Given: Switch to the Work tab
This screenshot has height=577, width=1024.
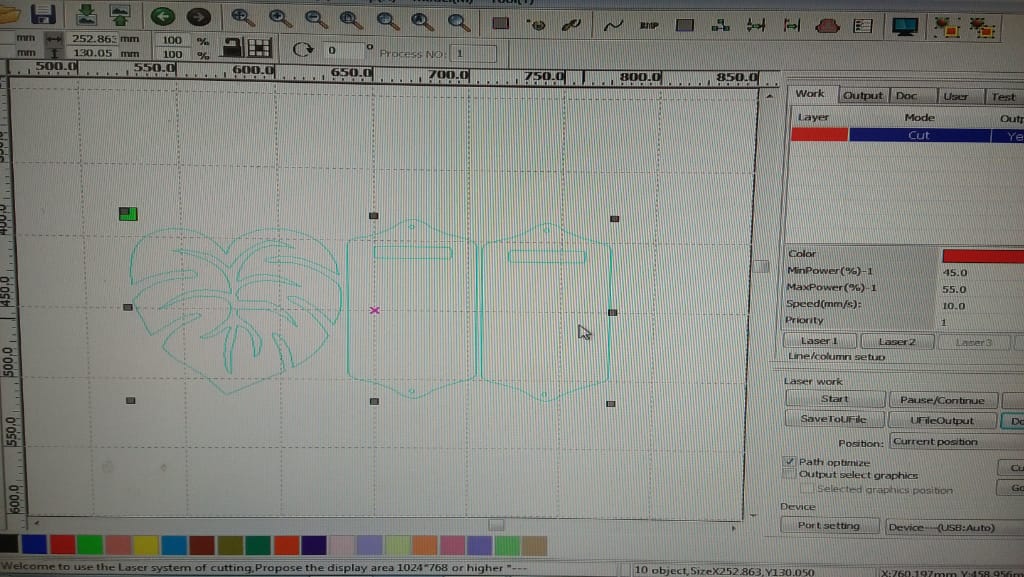Looking at the screenshot, I should click(810, 94).
